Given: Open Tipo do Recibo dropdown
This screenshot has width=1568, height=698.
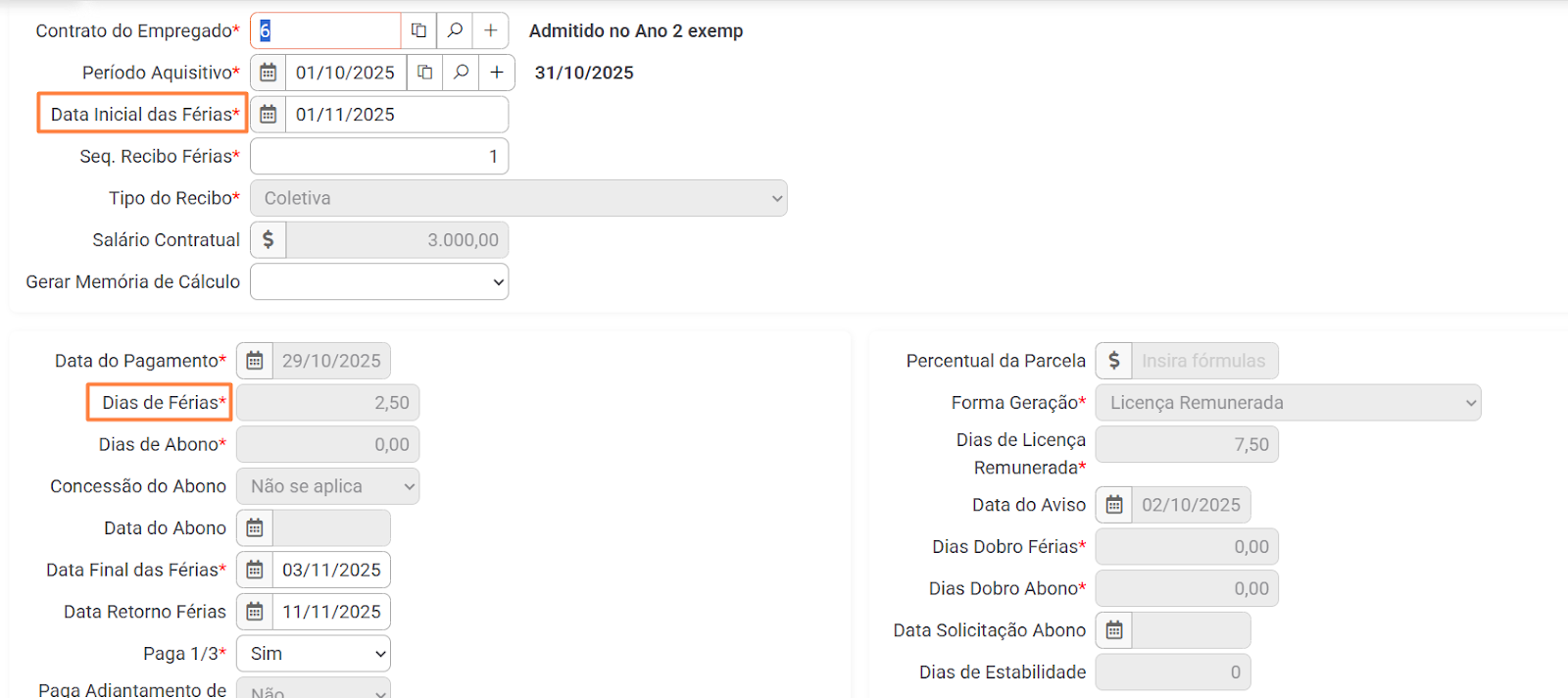Looking at the screenshot, I should pyautogui.click(x=518, y=198).
